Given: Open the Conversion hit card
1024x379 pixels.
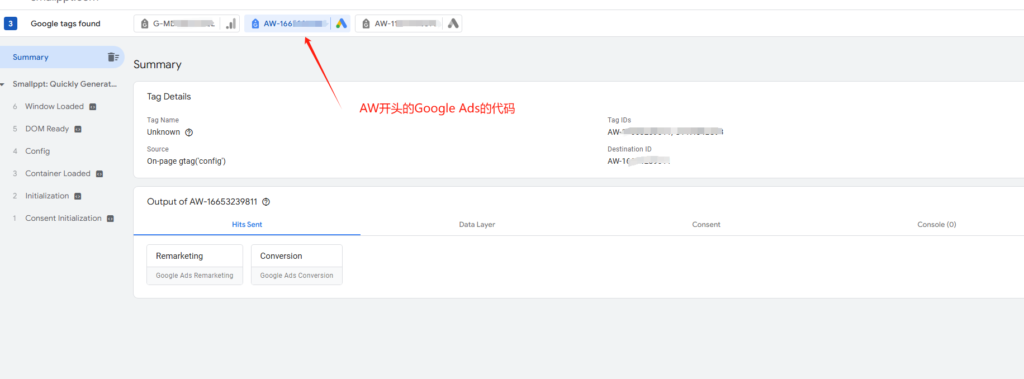Looking at the screenshot, I should (x=296, y=265).
